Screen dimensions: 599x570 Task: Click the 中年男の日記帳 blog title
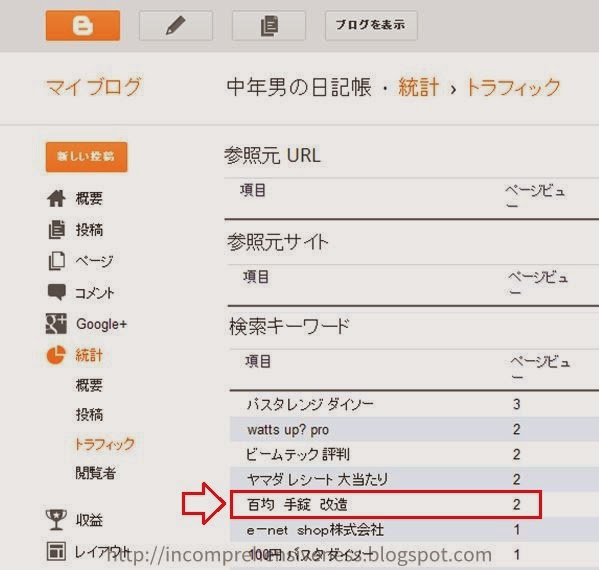pyautogui.click(x=299, y=87)
